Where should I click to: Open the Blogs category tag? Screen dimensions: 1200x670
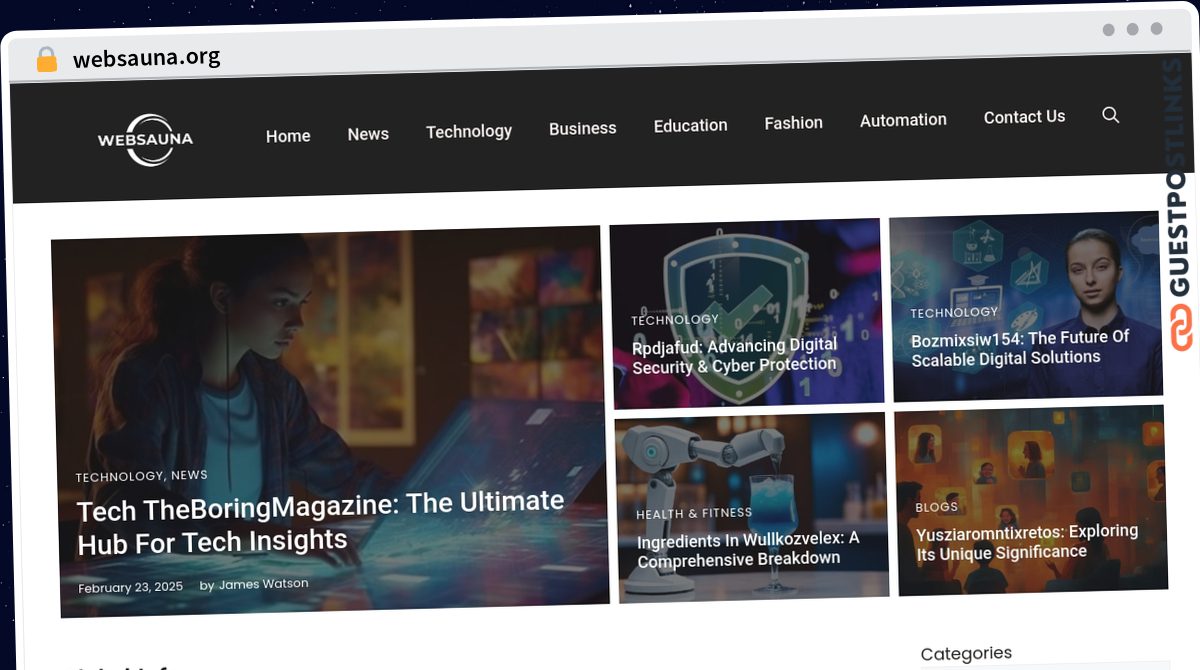coord(936,507)
